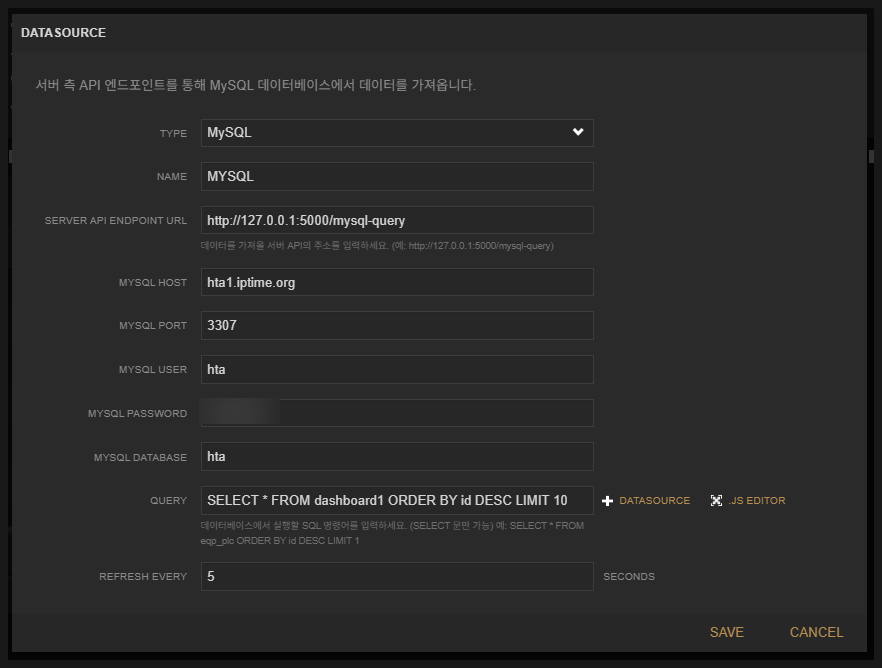Click the TYPE label
The height and width of the screenshot is (668, 882).
tap(173, 133)
